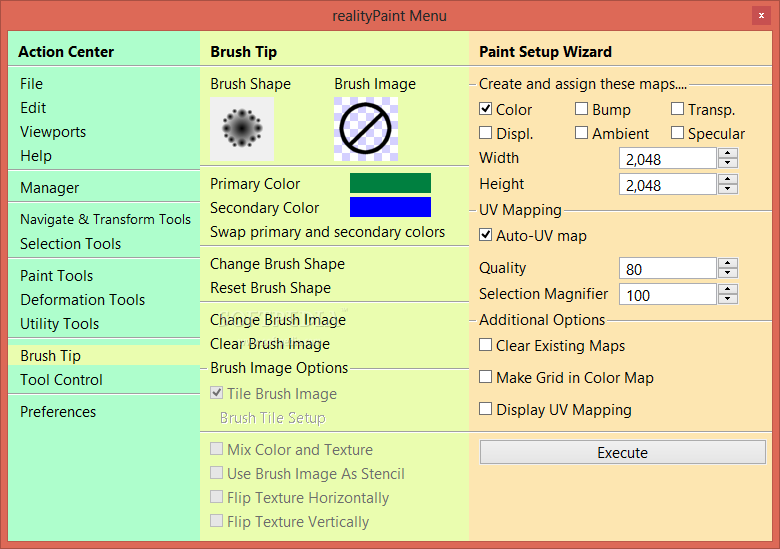Select Change Brush Shape
Image resolution: width=780 pixels, height=549 pixels.
click(x=277, y=264)
